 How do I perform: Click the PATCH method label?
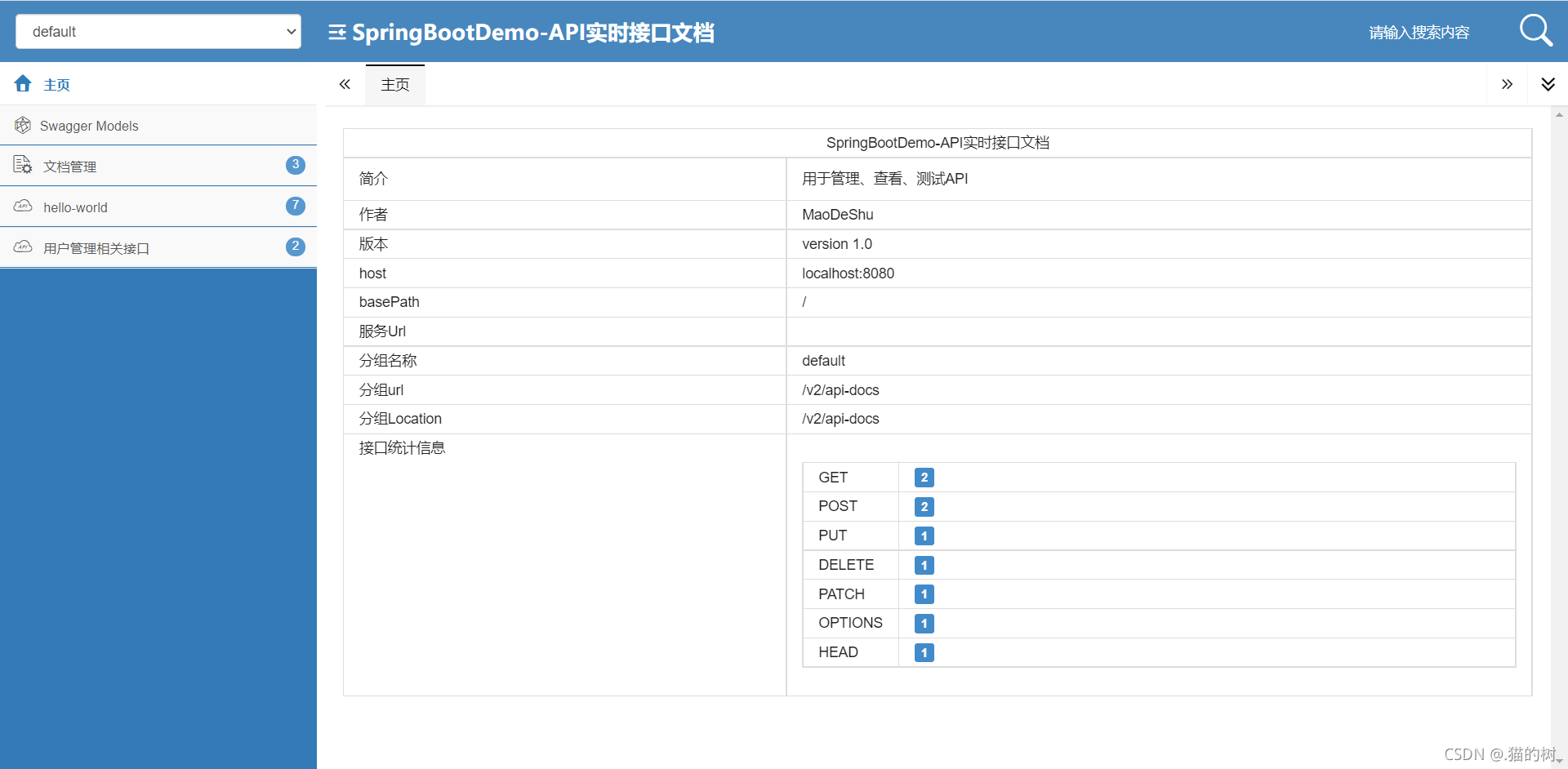click(841, 594)
